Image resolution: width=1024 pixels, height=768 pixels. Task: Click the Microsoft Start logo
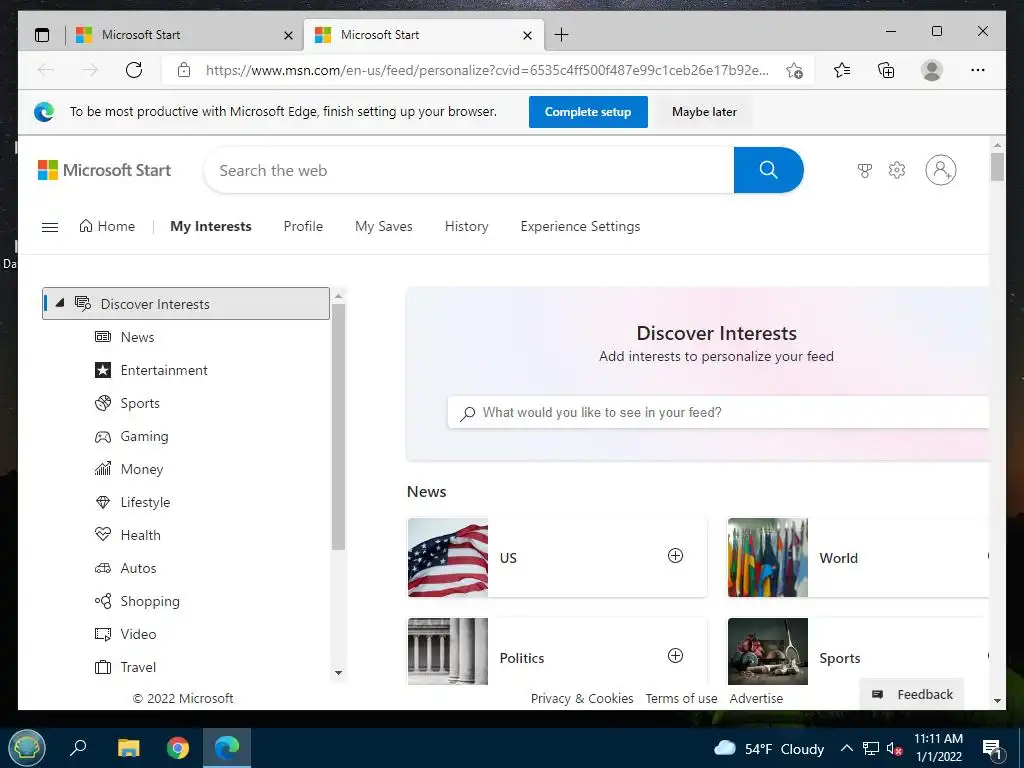[104, 170]
